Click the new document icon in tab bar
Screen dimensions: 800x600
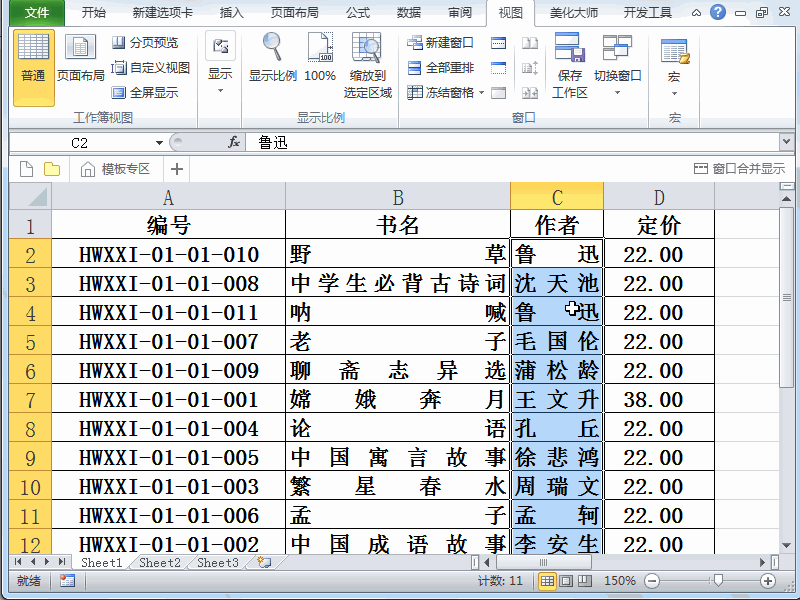click(27, 169)
